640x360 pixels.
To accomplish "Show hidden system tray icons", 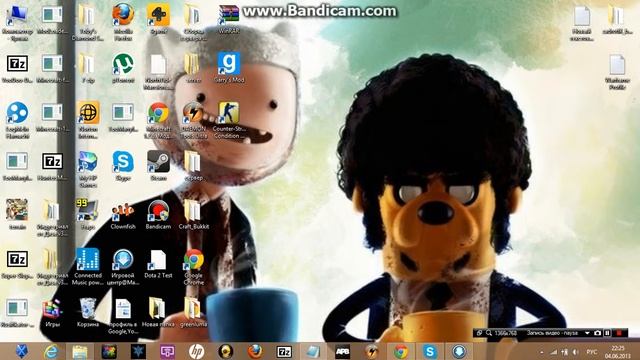I will tap(542, 352).
